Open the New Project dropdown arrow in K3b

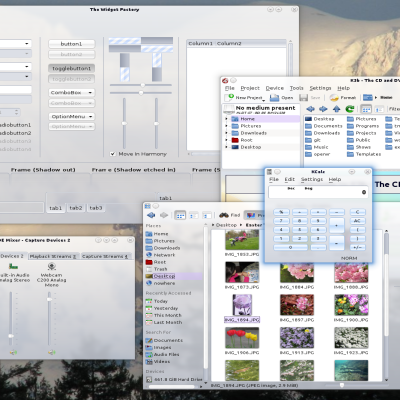(x=263, y=100)
